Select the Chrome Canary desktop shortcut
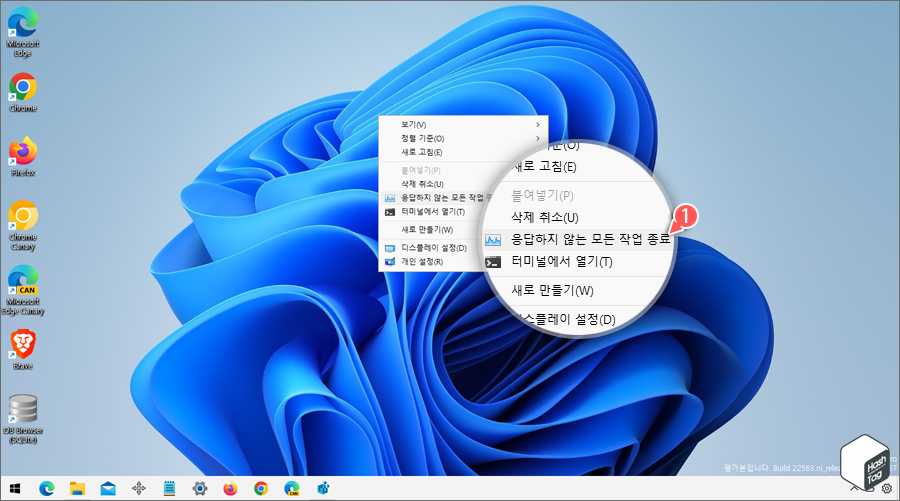Image resolution: width=900 pixels, height=501 pixels. (23, 226)
